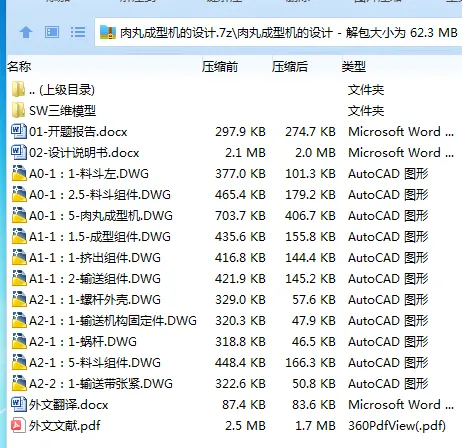Click the 46.5 KB compressed size

[x=314, y=342]
